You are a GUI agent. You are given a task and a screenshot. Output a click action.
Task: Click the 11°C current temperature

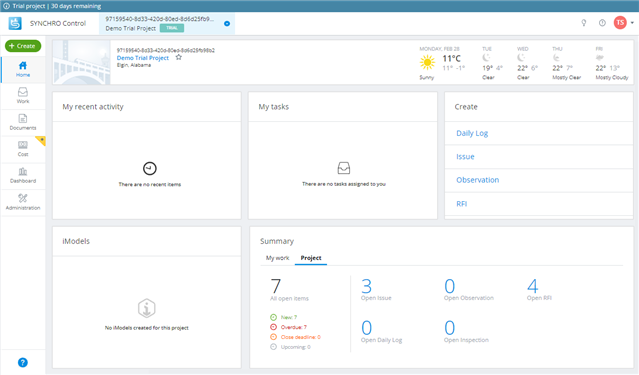click(452, 58)
